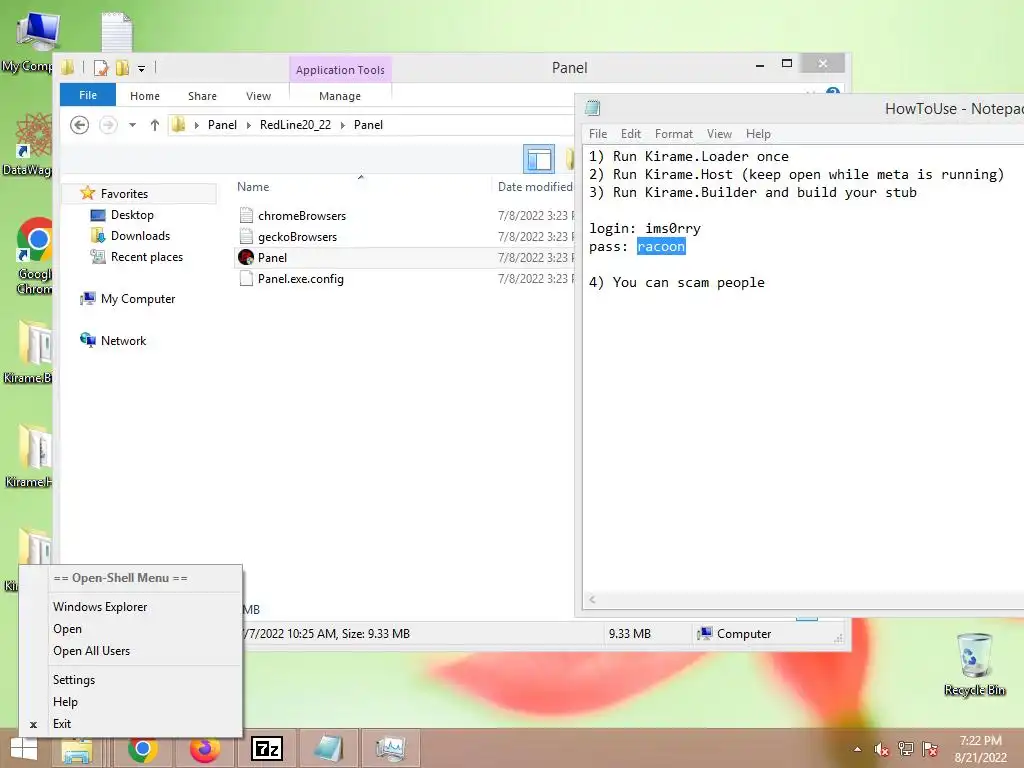Open Google Chrome from taskbar
The width and height of the screenshot is (1024, 768).
tap(142, 749)
